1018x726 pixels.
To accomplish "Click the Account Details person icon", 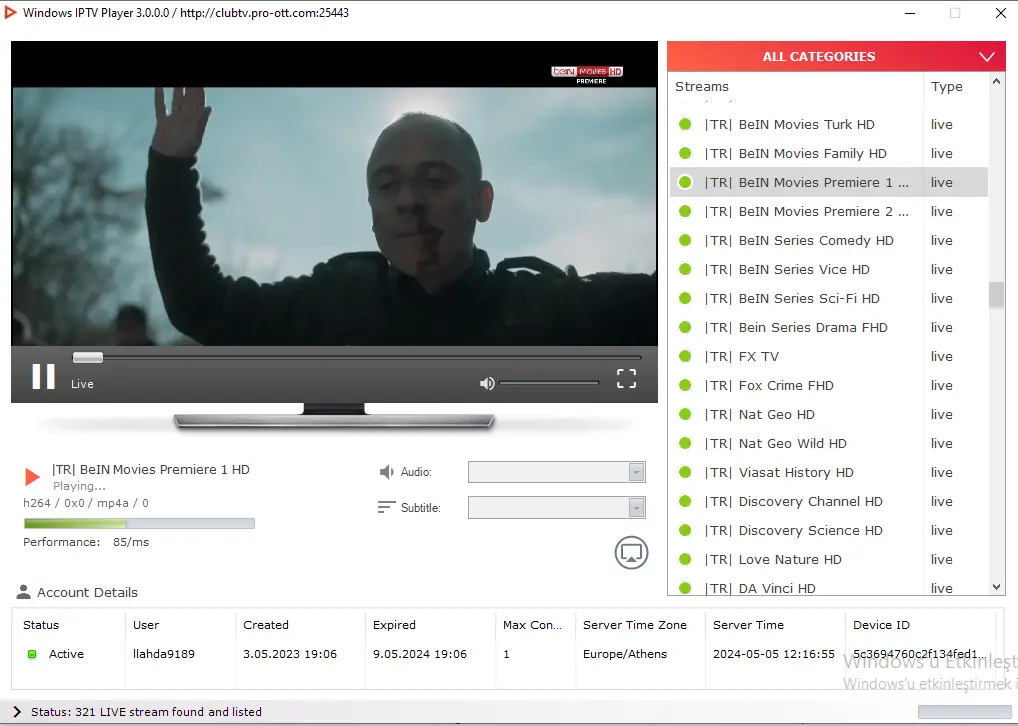I will pyautogui.click(x=23, y=592).
